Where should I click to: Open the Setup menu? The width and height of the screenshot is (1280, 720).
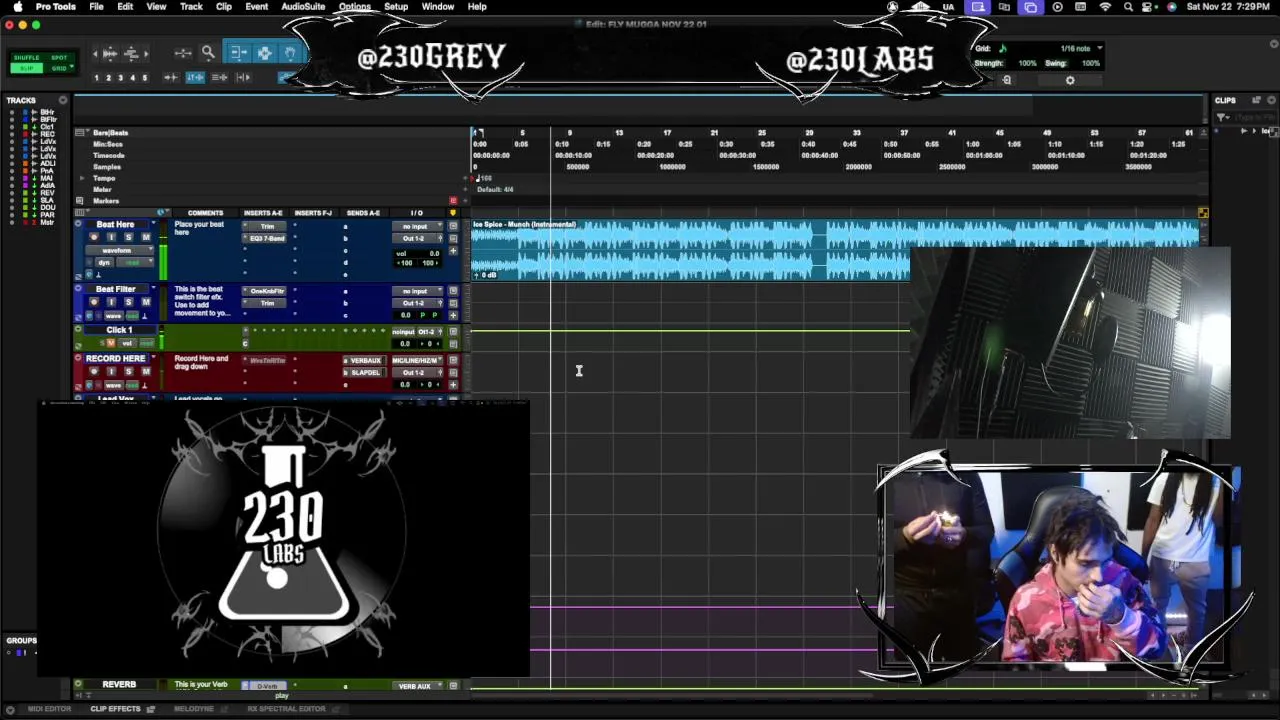pyautogui.click(x=396, y=7)
